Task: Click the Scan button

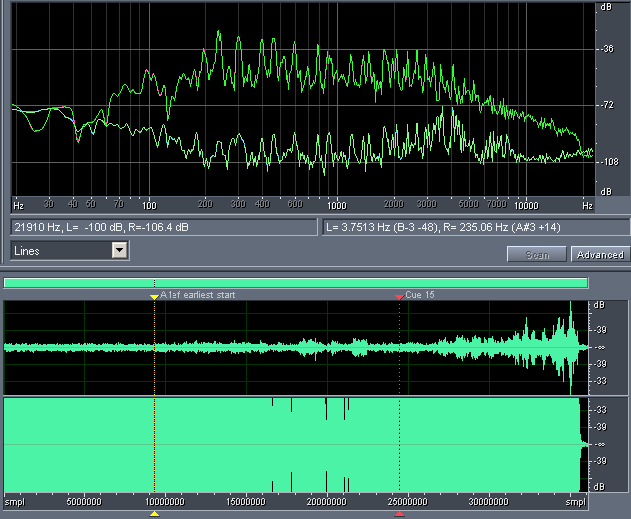Action: (x=537, y=255)
